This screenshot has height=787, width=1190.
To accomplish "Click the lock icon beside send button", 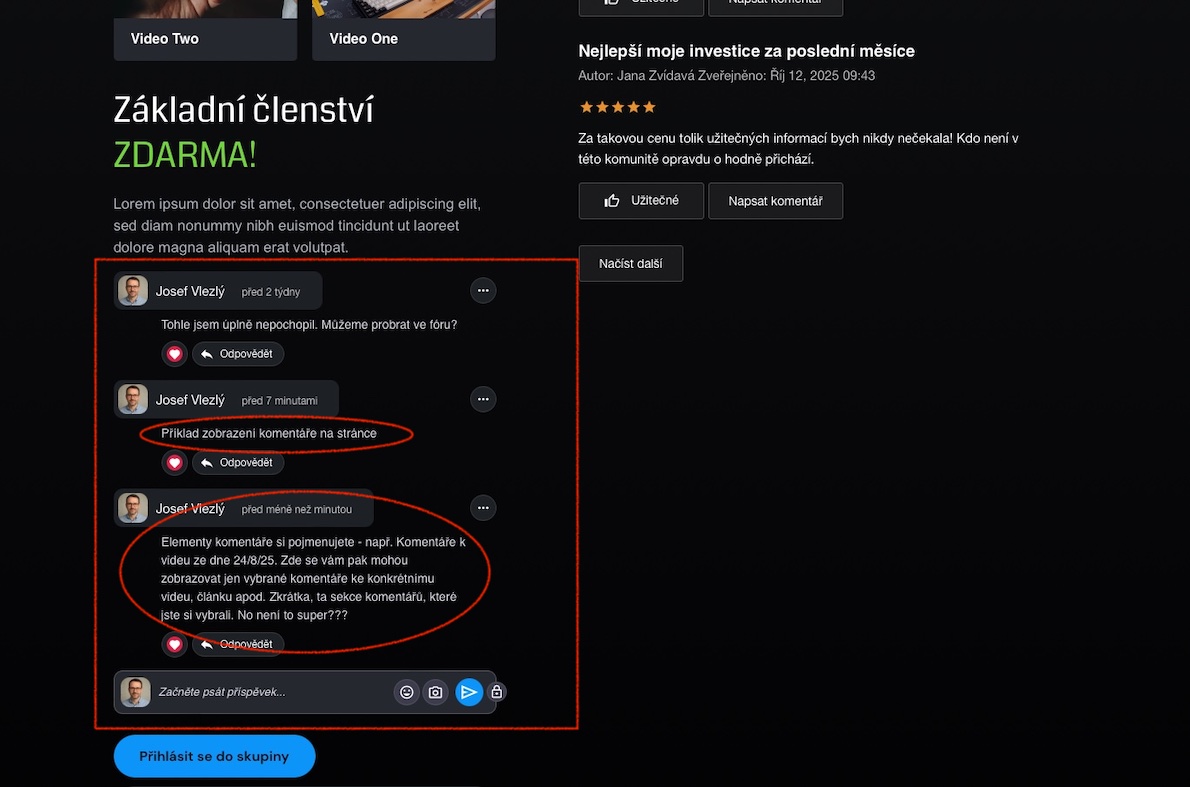I will click(x=496, y=692).
